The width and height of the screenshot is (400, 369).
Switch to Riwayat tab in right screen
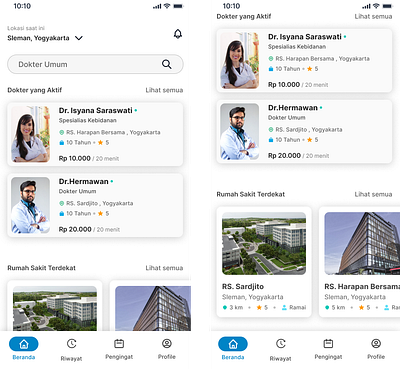tap(280, 349)
